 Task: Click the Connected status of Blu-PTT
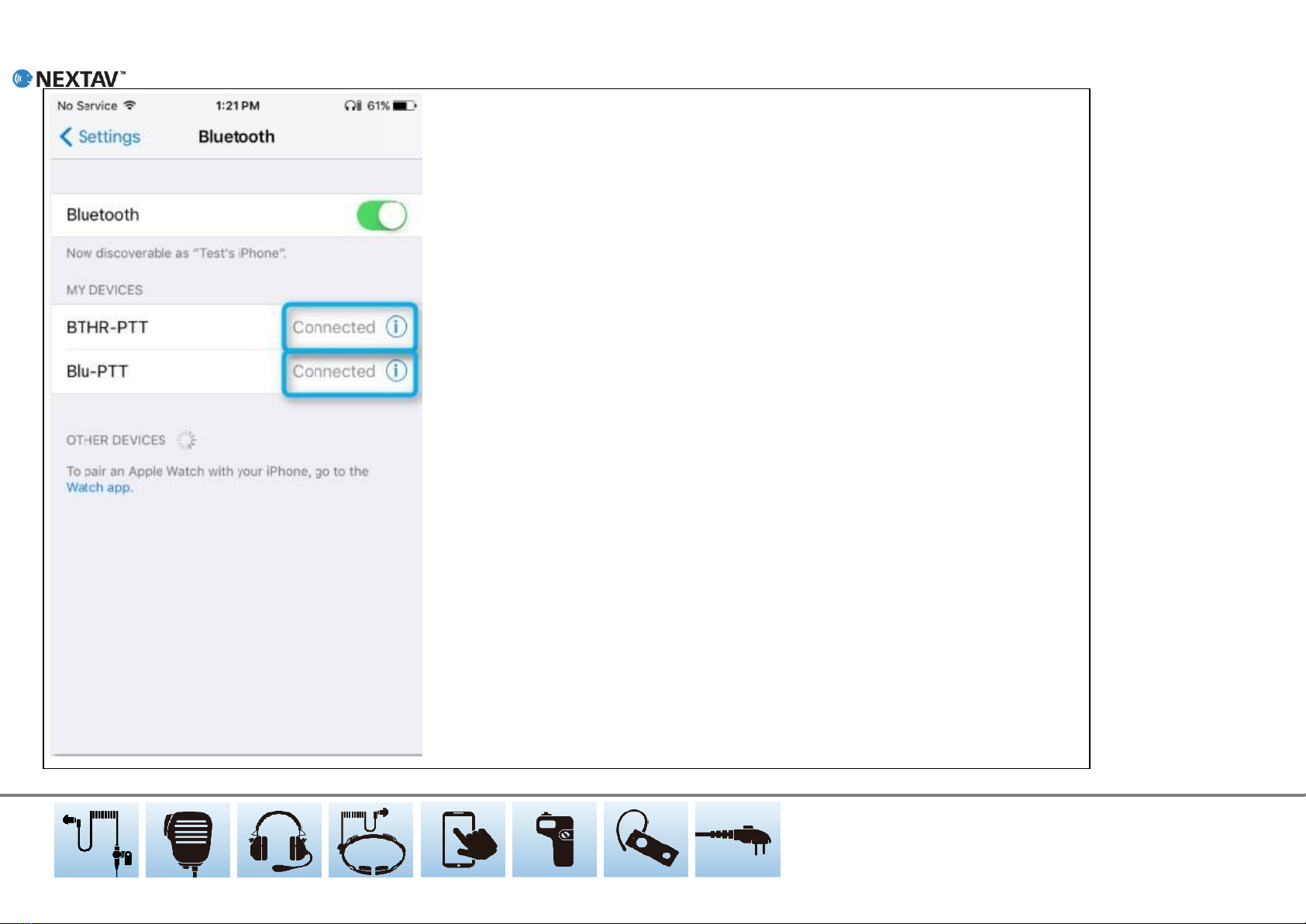[x=334, y=371]
